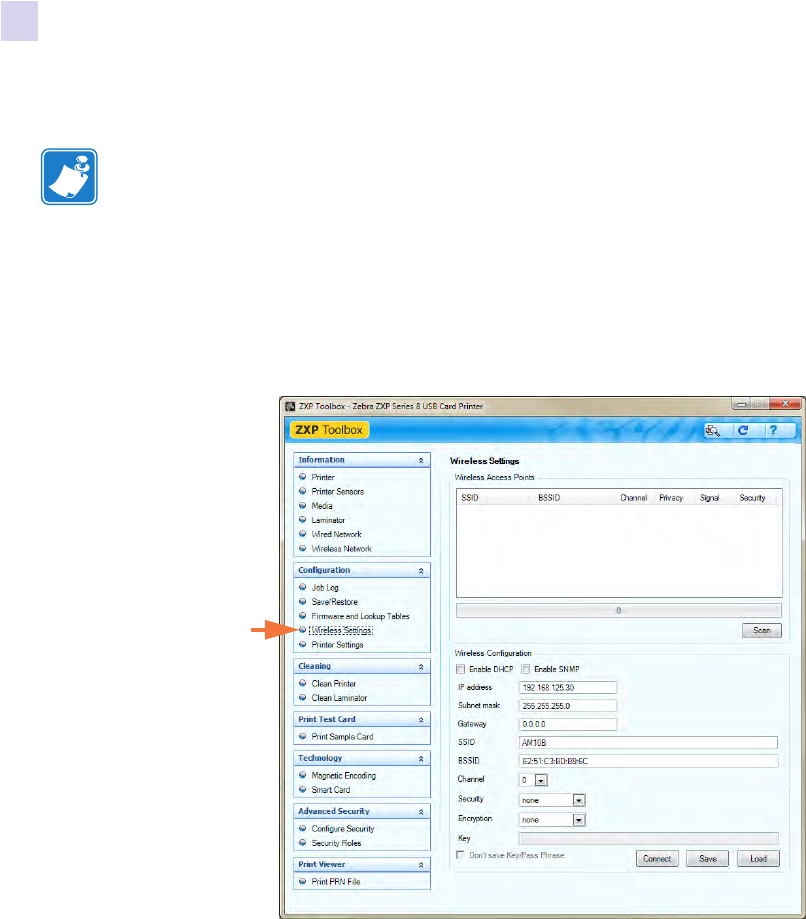Screen dimensions: 806x919
Task: Click the Subnet mask field
Action: pos(567,706)
